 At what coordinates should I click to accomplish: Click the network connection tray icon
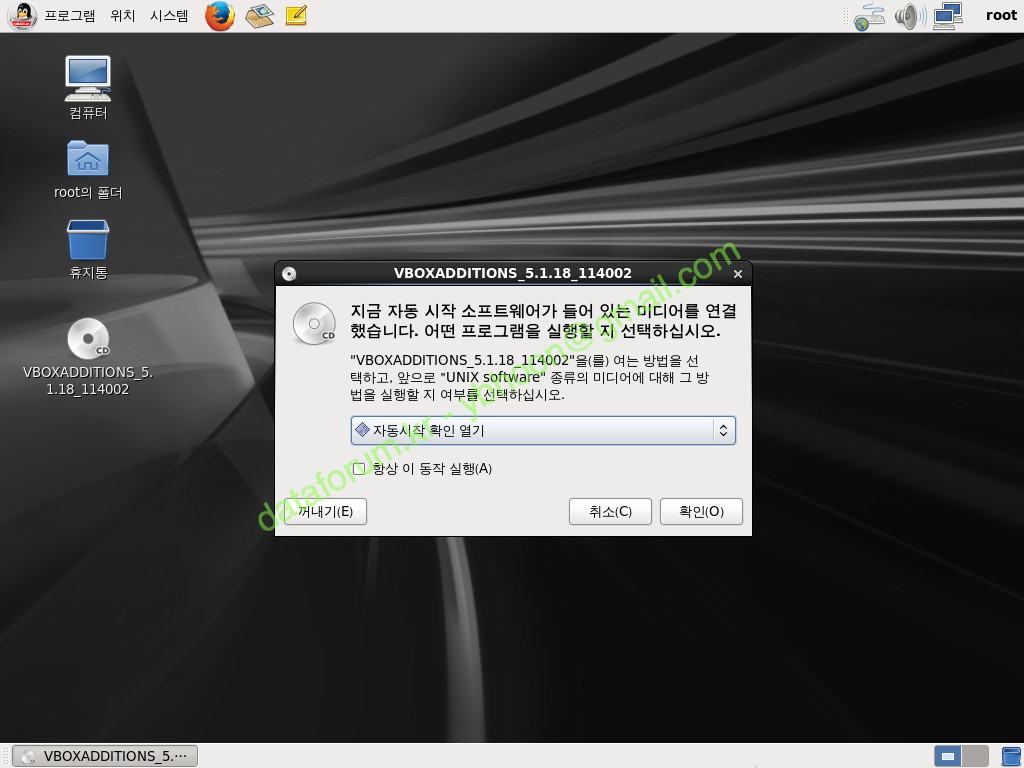(x=869, y=16)
